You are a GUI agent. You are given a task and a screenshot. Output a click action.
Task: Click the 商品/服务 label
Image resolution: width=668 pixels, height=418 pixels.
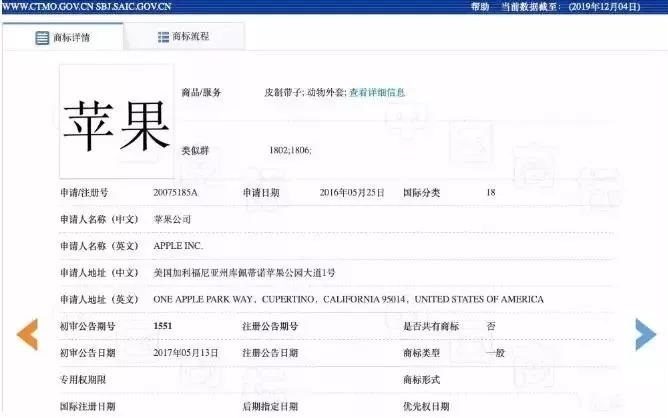coord(201,92)
